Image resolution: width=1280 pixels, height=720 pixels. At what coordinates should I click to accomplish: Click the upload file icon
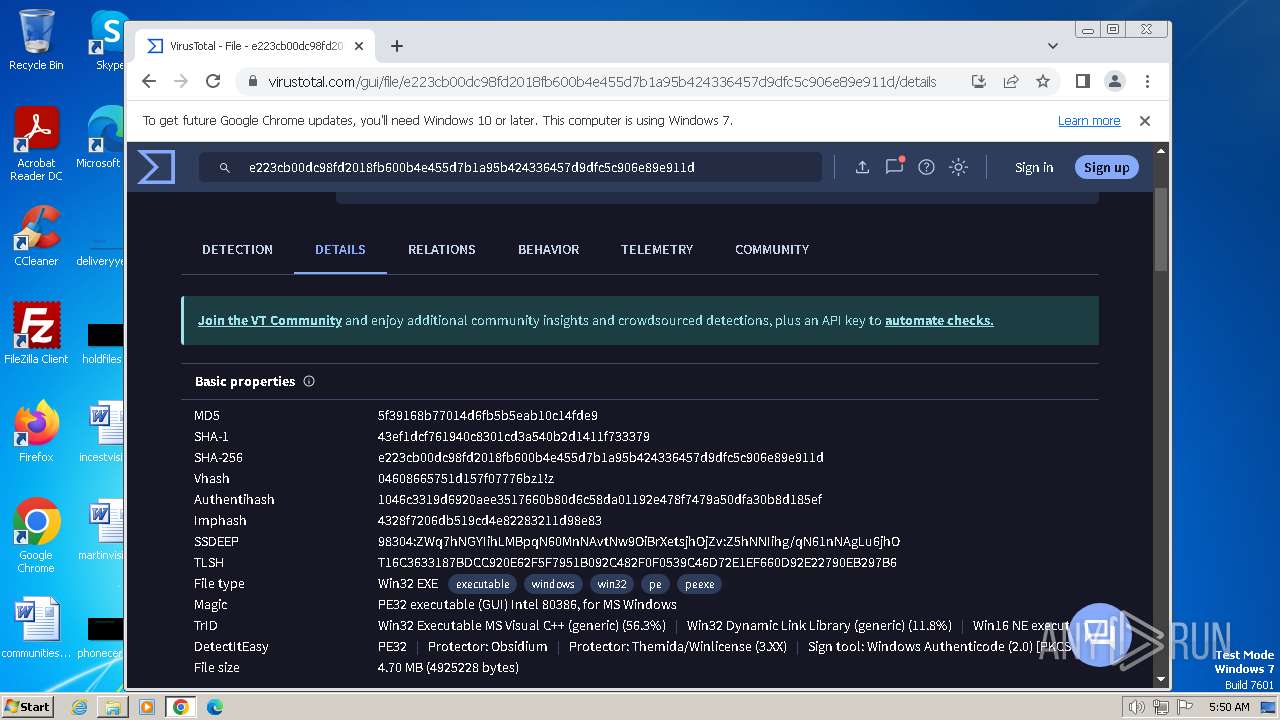(862, 167)
